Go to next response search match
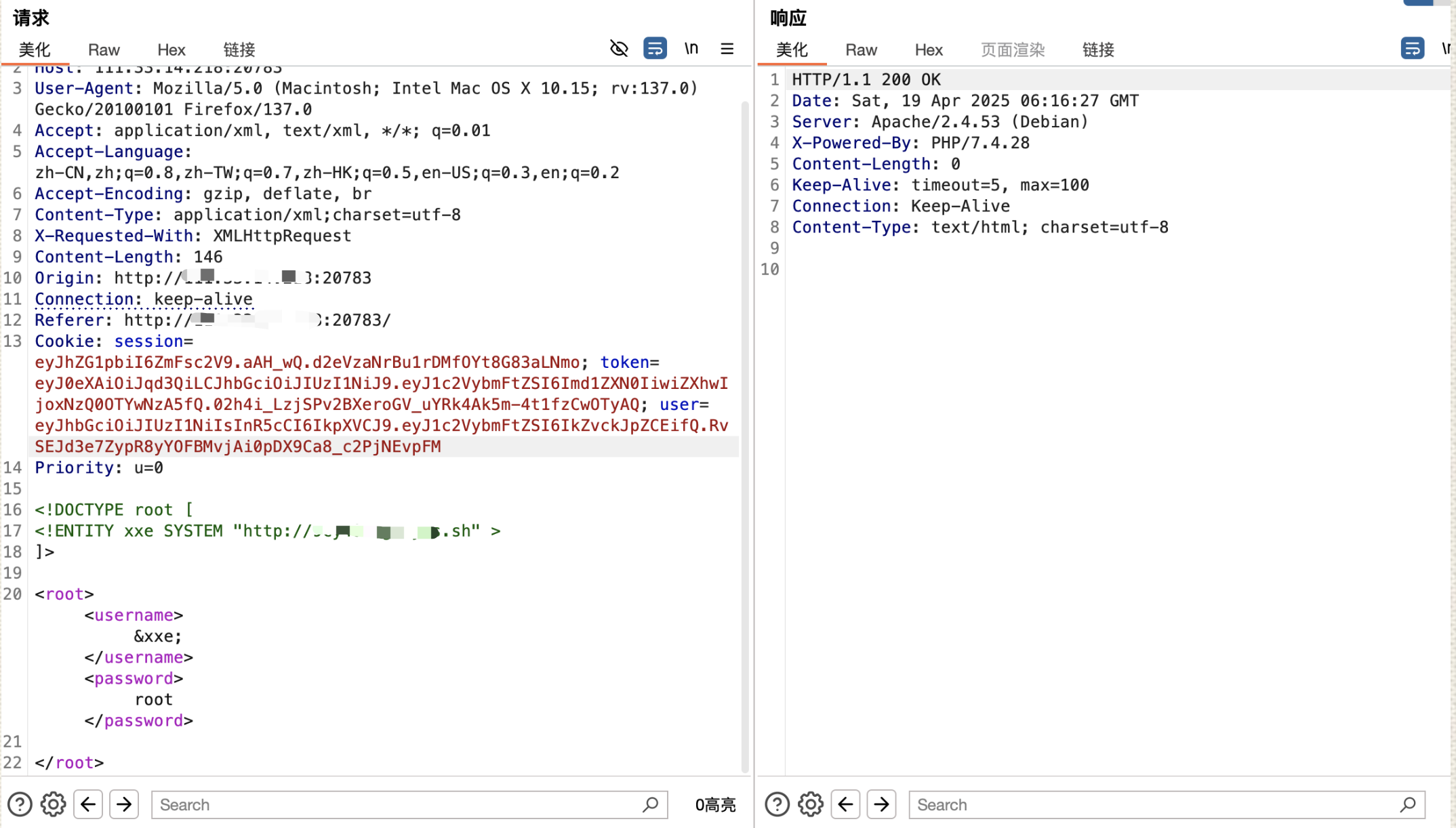Viewport: 1456px width, 828px height. 881,804
